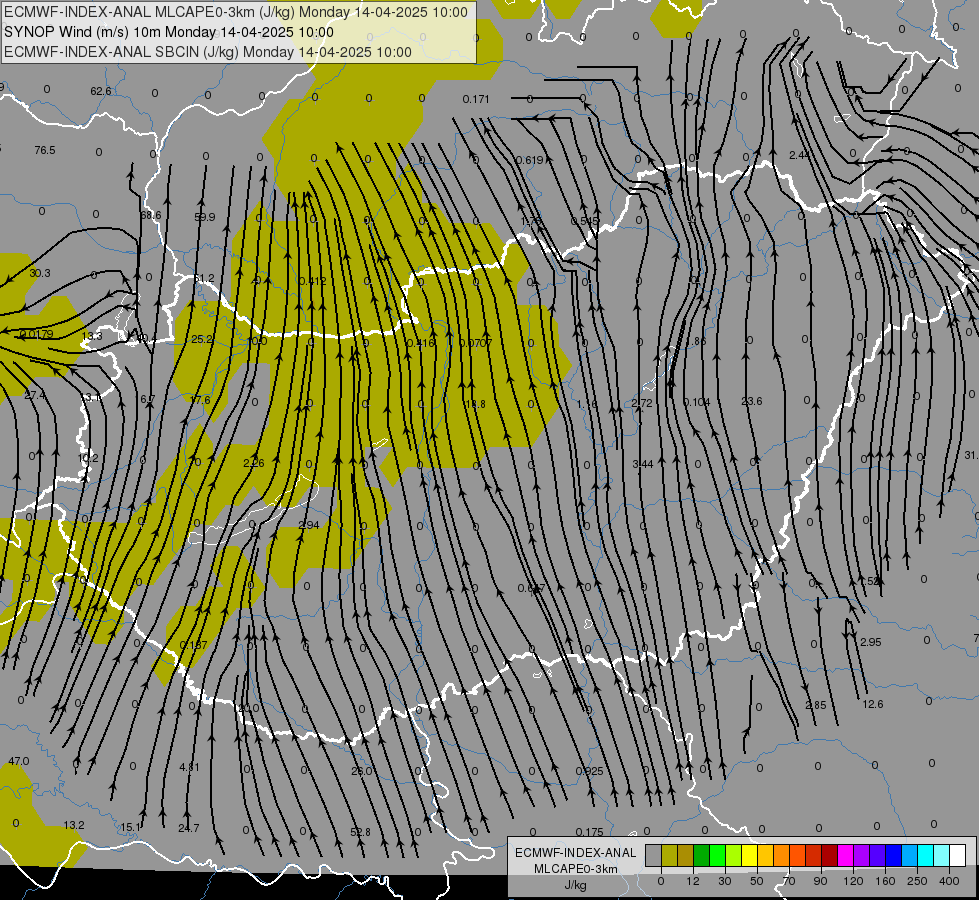This screenshot has width=979, height=900.
Task: Click the 0.0179 value on the map
Action: click(x=37, y=335)
